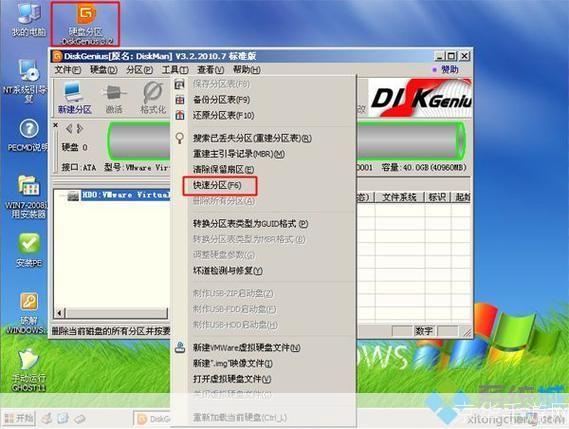The height and width of the screenshot is (429, 569).
Task: Open the NT系统引导修复 desktop icon
Action: [x=27, y=81]
